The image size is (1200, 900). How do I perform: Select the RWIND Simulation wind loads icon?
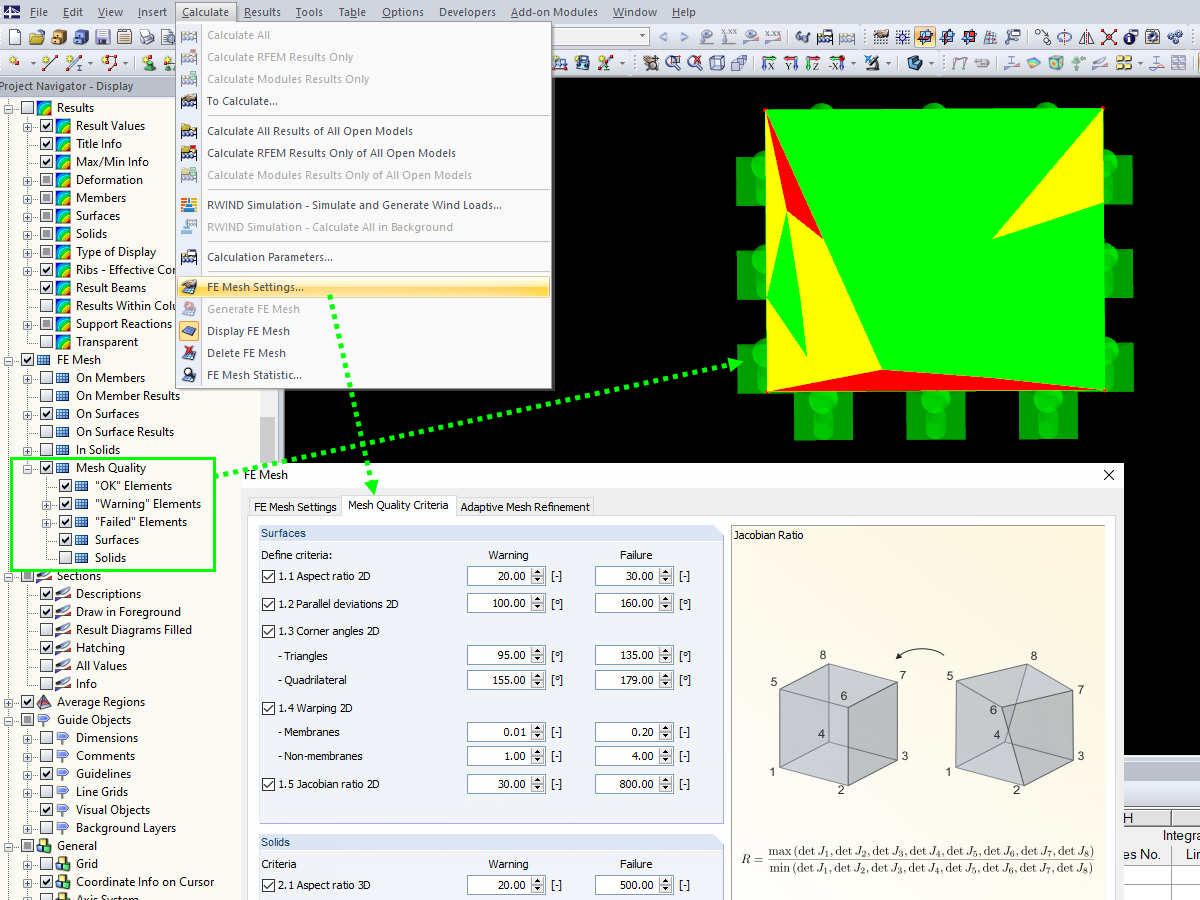coord(189,204)
